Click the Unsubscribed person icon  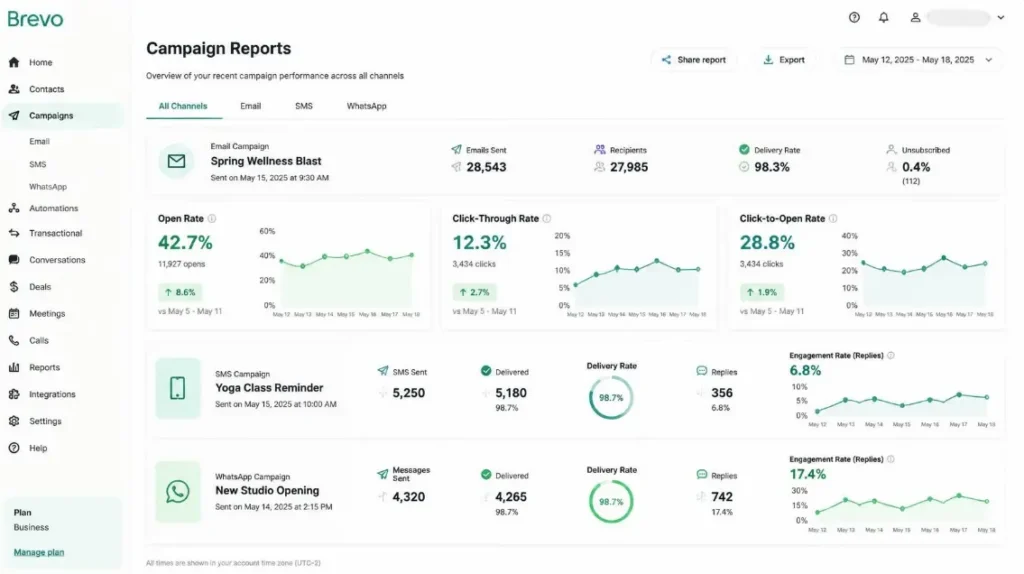891,150
